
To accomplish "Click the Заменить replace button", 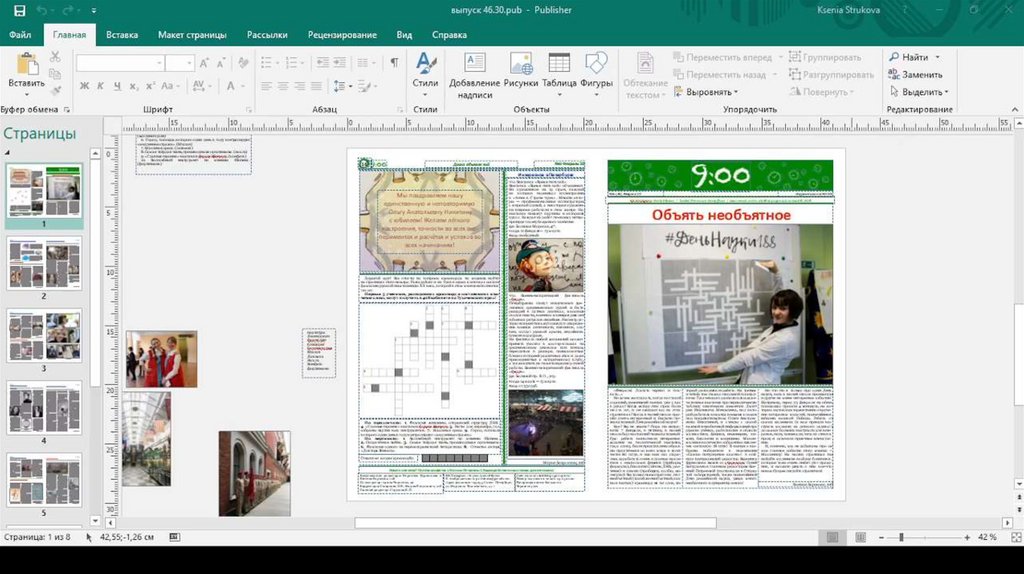I will pos(921,75).
